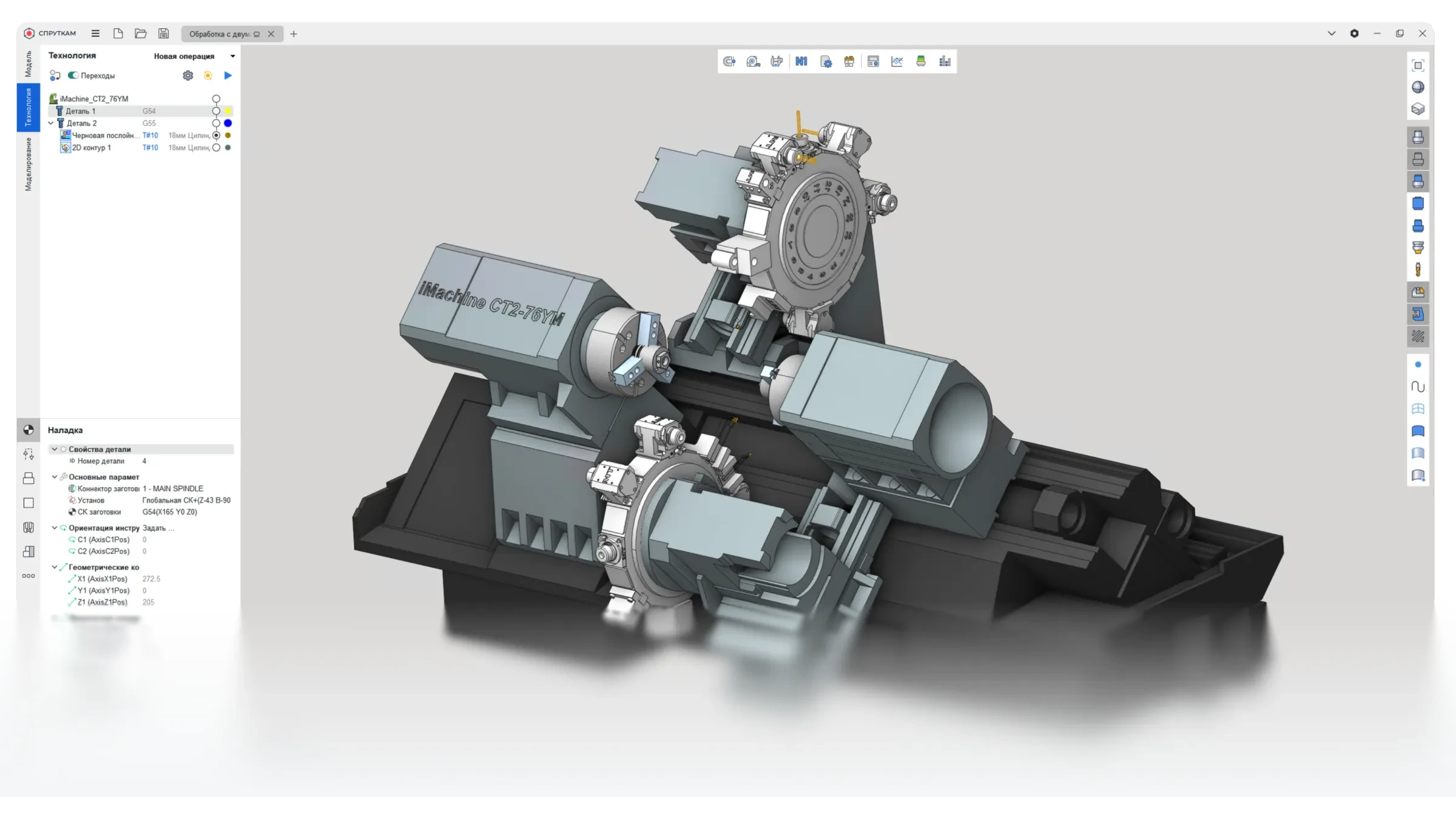Open the coordinate system setup panel icon
Screen dimensions: 1456x819
click(x=29, y=430)
